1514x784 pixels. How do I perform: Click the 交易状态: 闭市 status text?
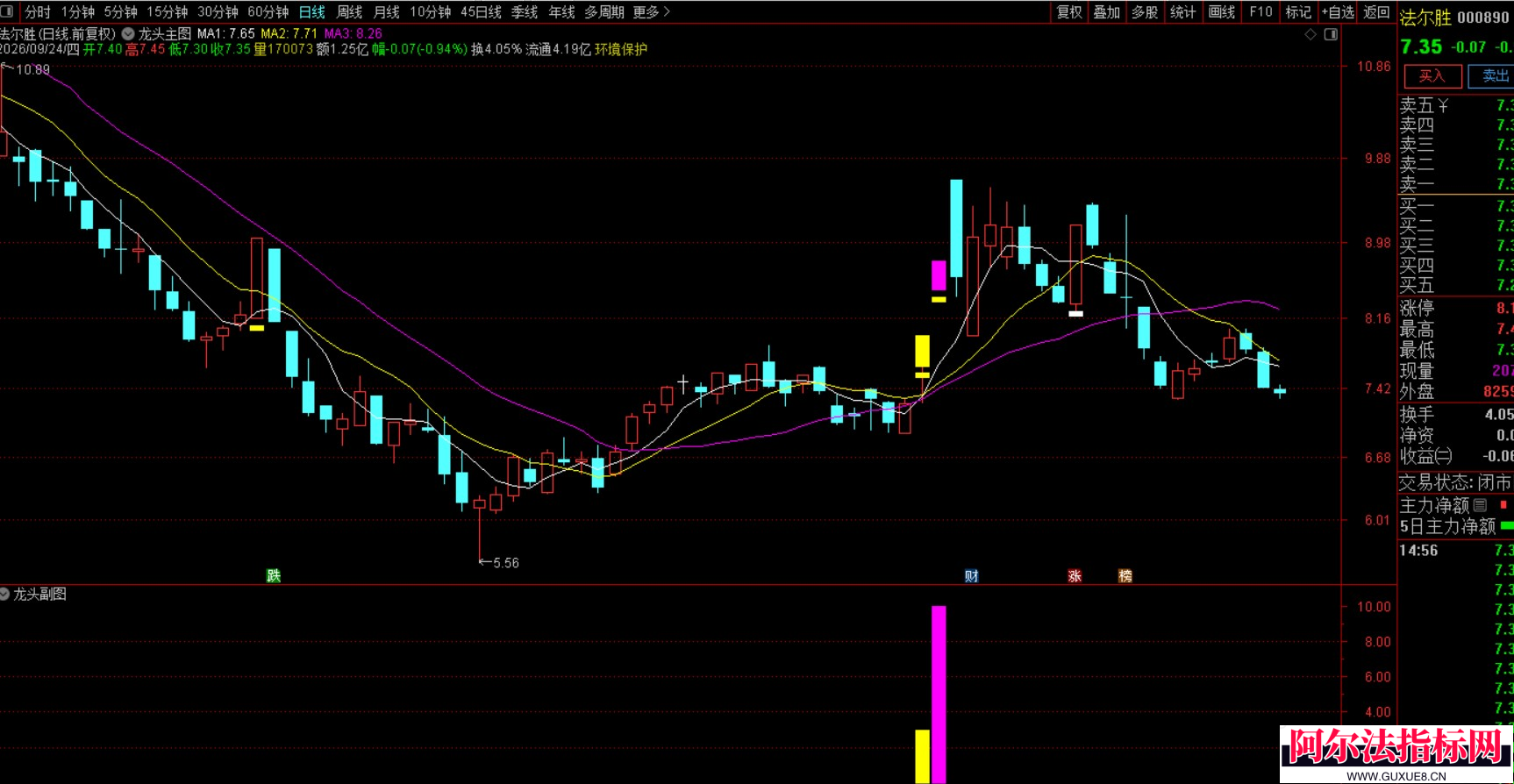pos(1455,482)
